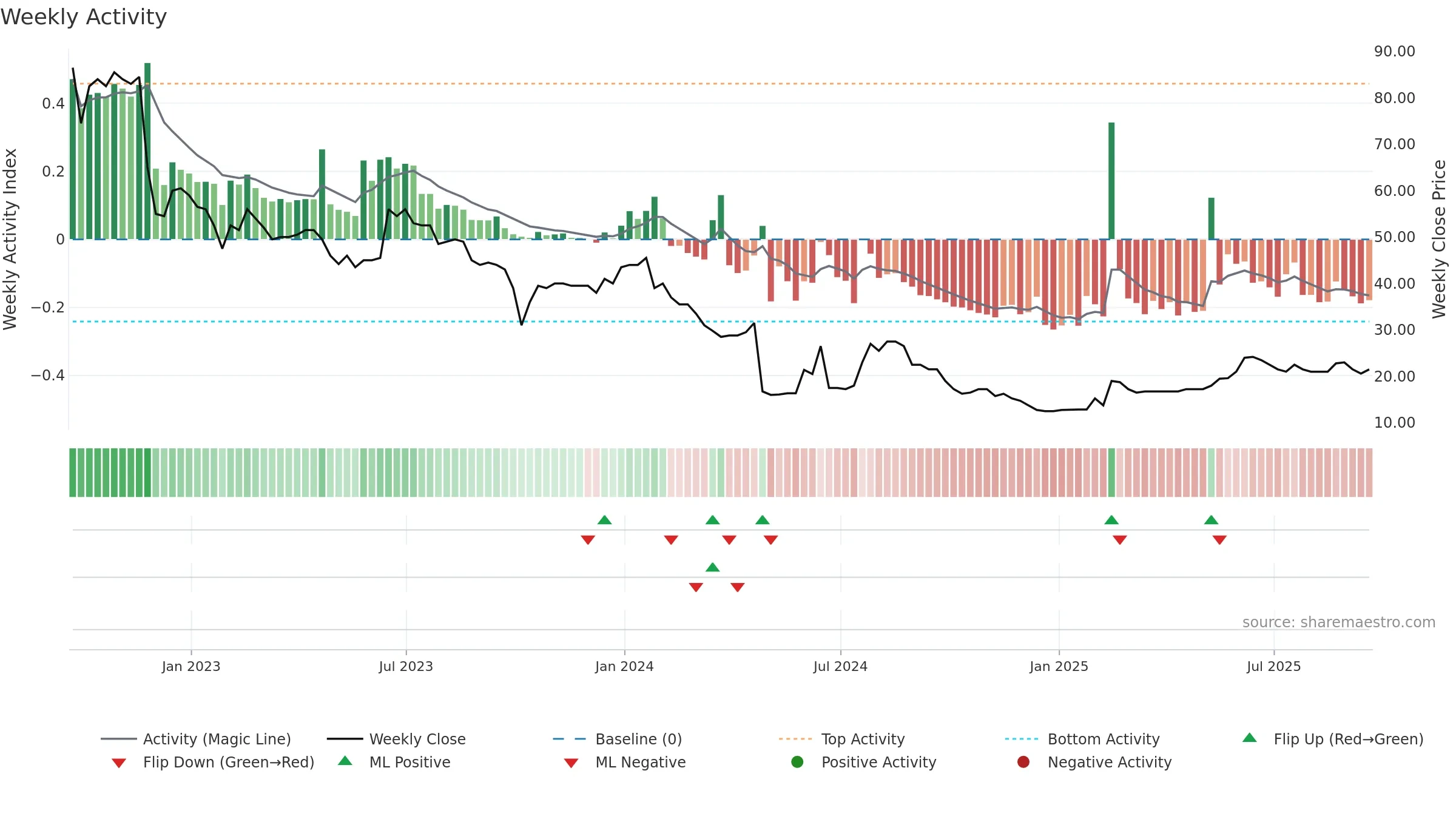Hide ML Positive markers via legend

pos(394,762)
